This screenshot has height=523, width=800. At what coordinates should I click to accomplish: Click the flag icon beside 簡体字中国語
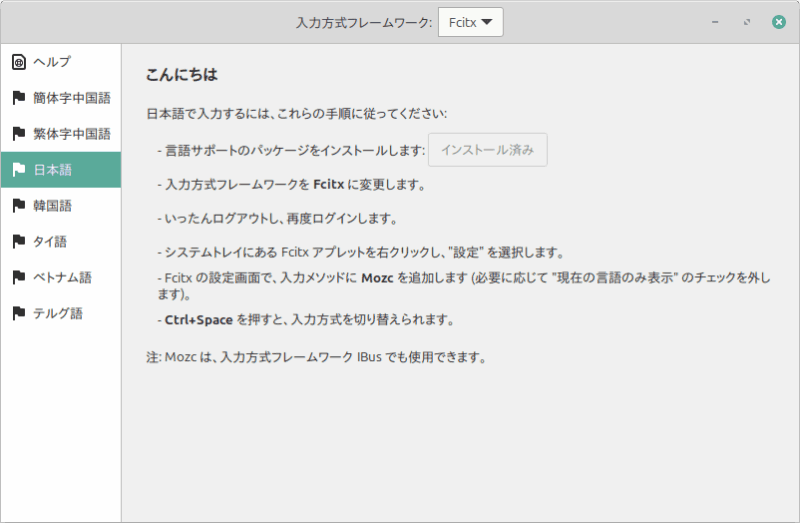[18, 98]
